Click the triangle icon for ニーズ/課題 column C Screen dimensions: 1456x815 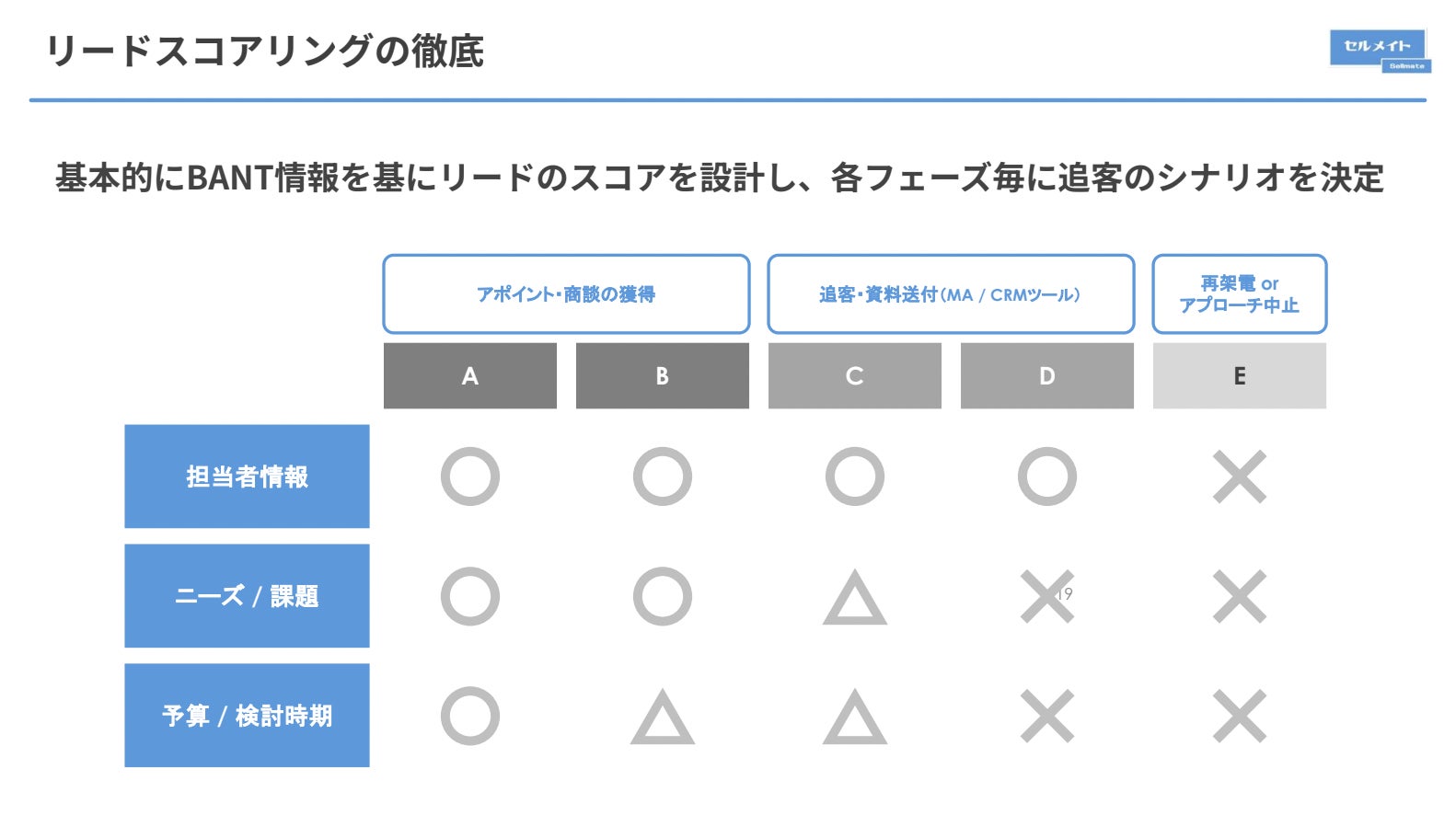pyautogui.click(x=854, y=599)
